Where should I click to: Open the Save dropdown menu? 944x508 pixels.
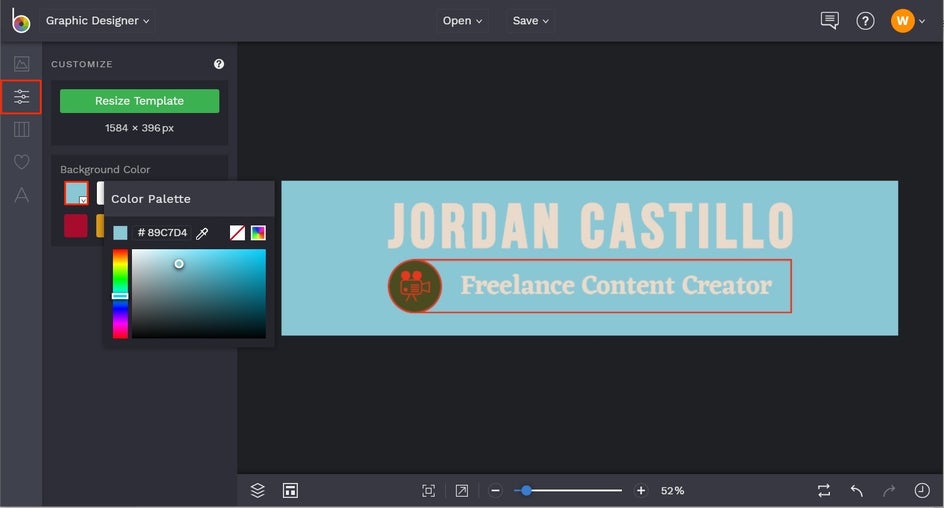tap(531, 20)
